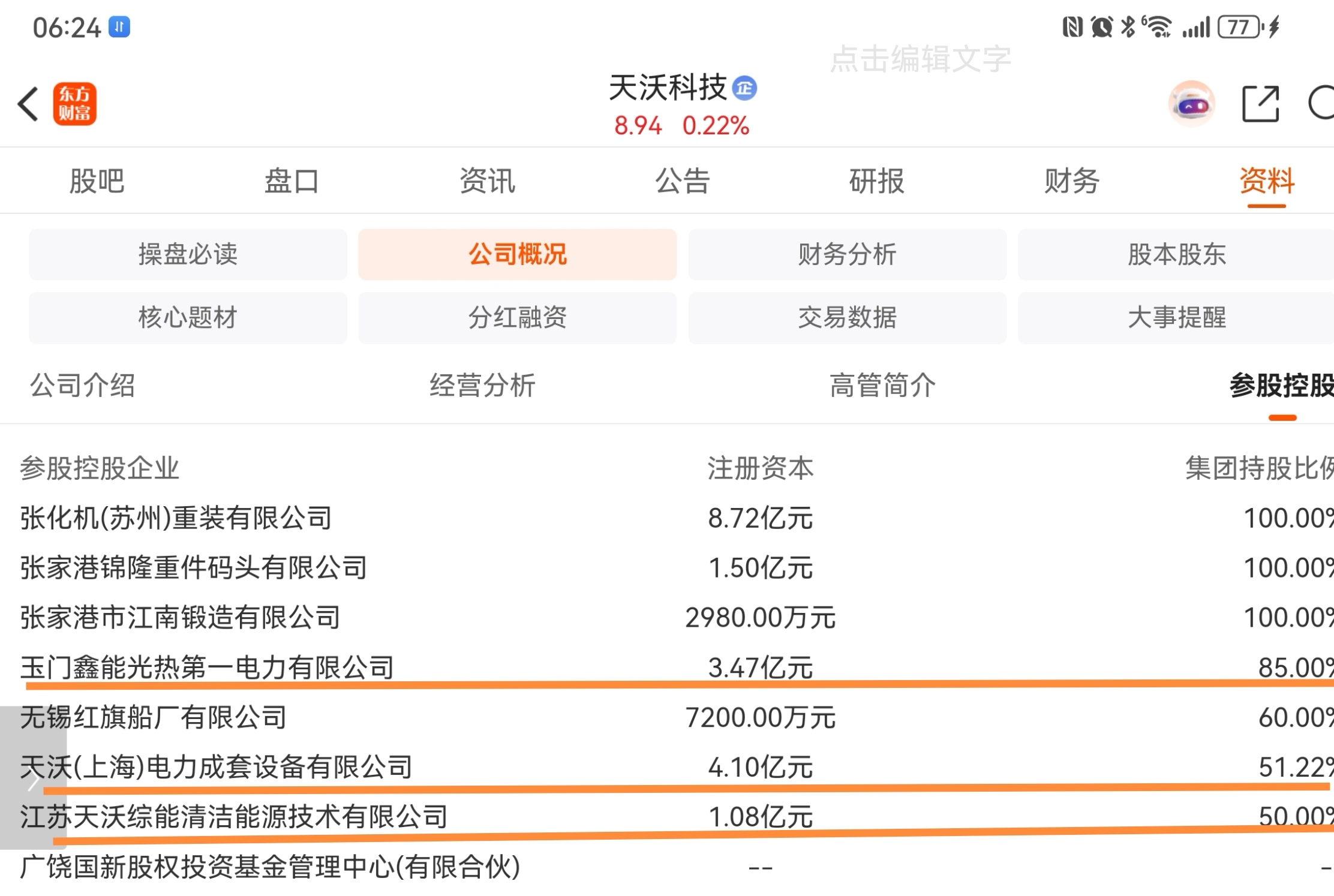1334x896 pixels.
Task: Tap the AI robot assistant avatar
Action: click(x=1191, y=104)
